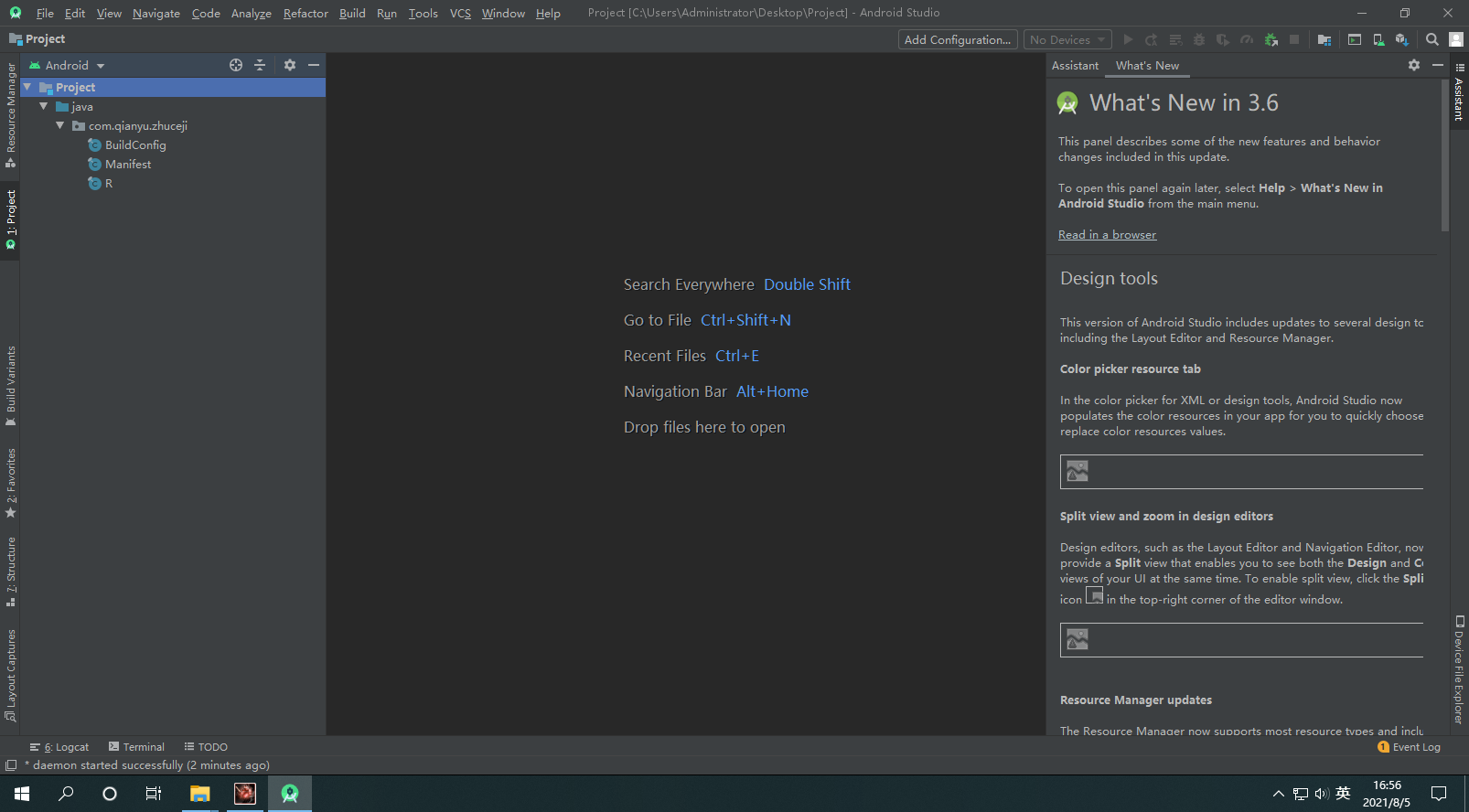
Task: Toggle Device File Explorer side stripe
Action: click(x=1459, y=670)
